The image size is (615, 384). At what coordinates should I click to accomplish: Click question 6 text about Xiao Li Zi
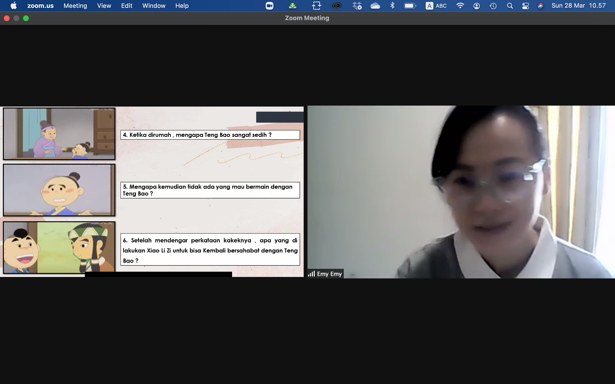[x=210, y=250]
